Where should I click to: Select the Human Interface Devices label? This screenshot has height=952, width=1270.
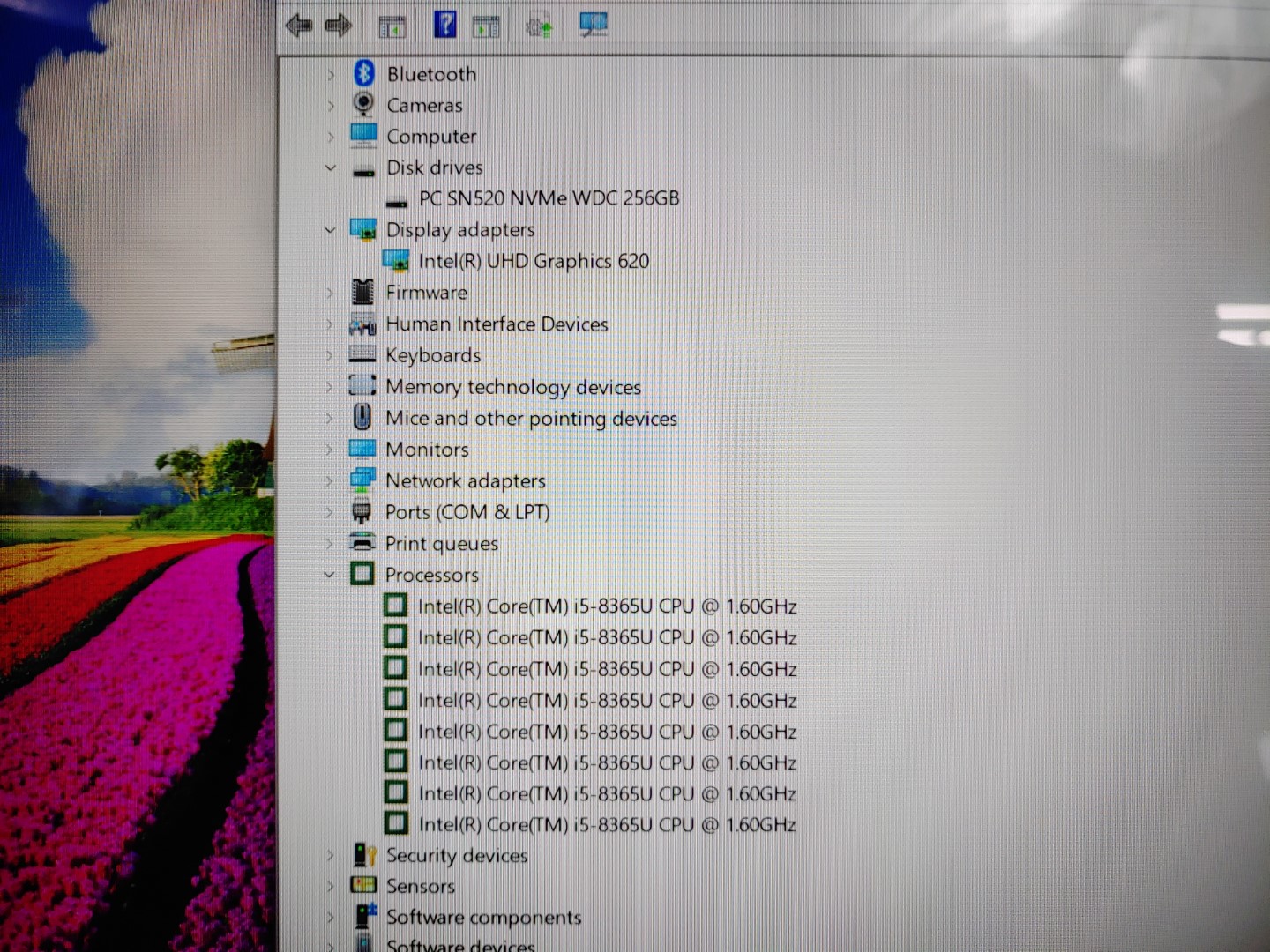(497, 324)
